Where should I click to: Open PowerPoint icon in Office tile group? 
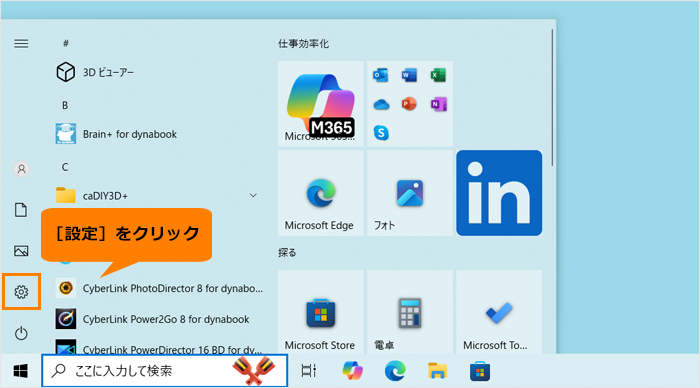click(x=409, y=104)
